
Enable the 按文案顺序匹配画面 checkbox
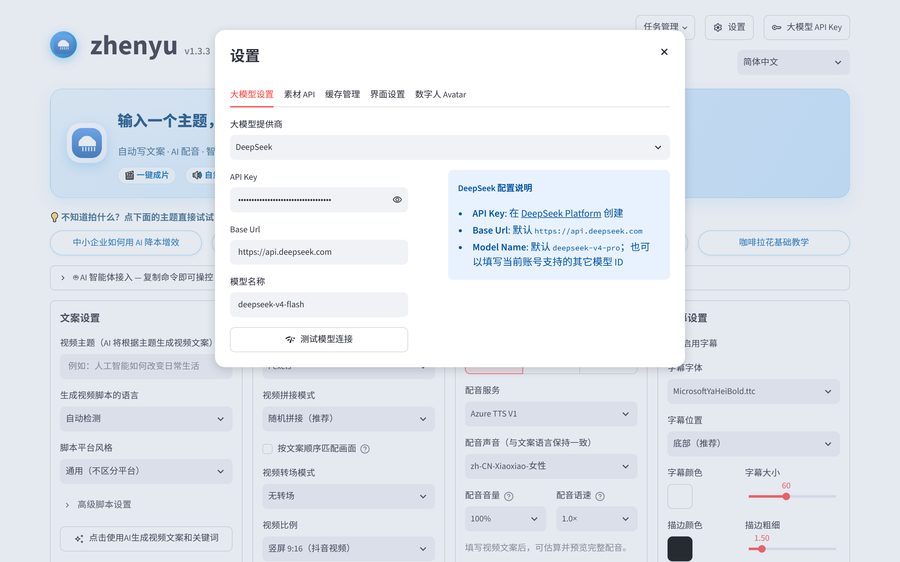tap(267, 449)
